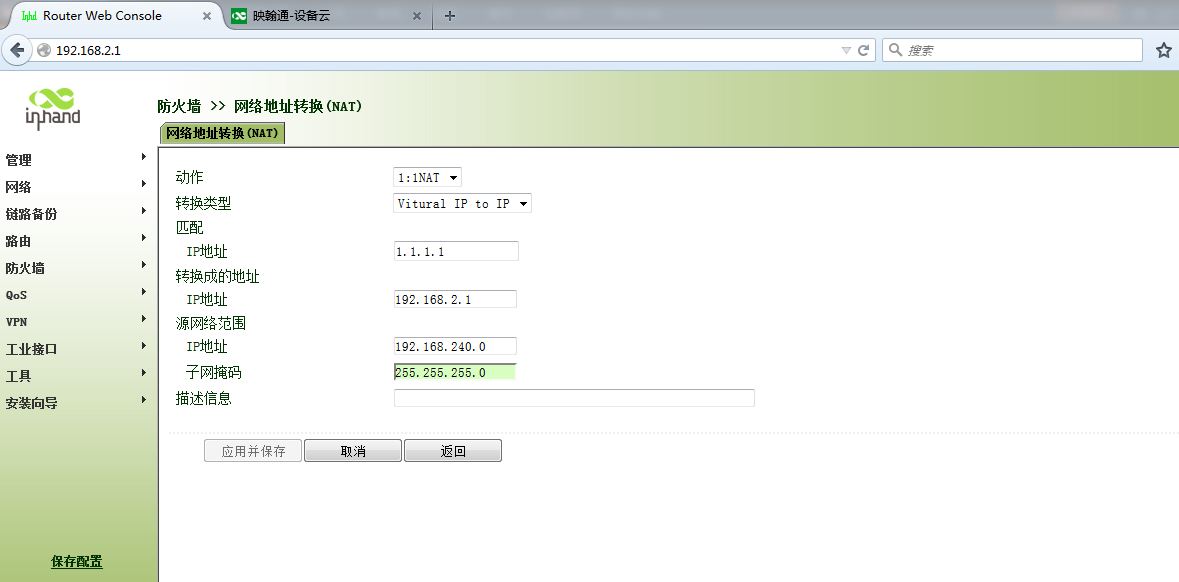1179x582 pixels.
Task: Click the 描述信息 text field
Action: click(x=574, y=398)
